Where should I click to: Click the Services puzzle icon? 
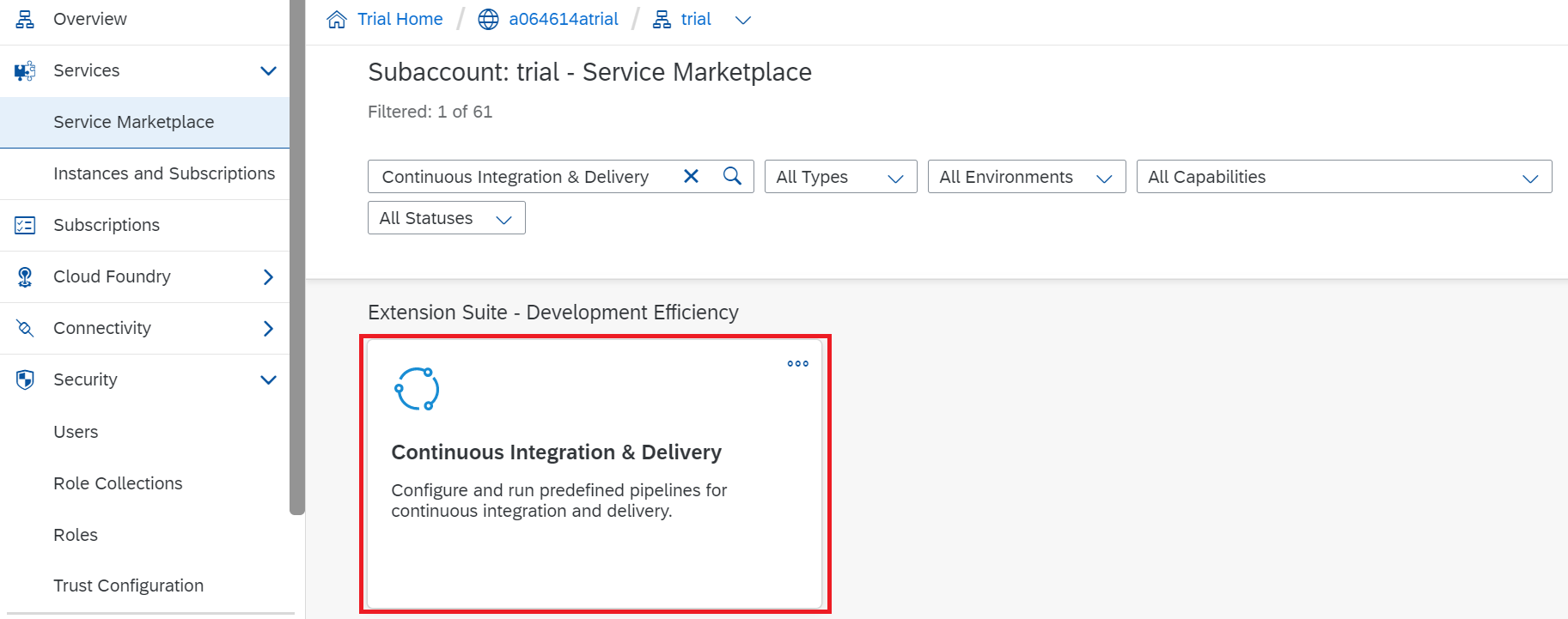25,70
